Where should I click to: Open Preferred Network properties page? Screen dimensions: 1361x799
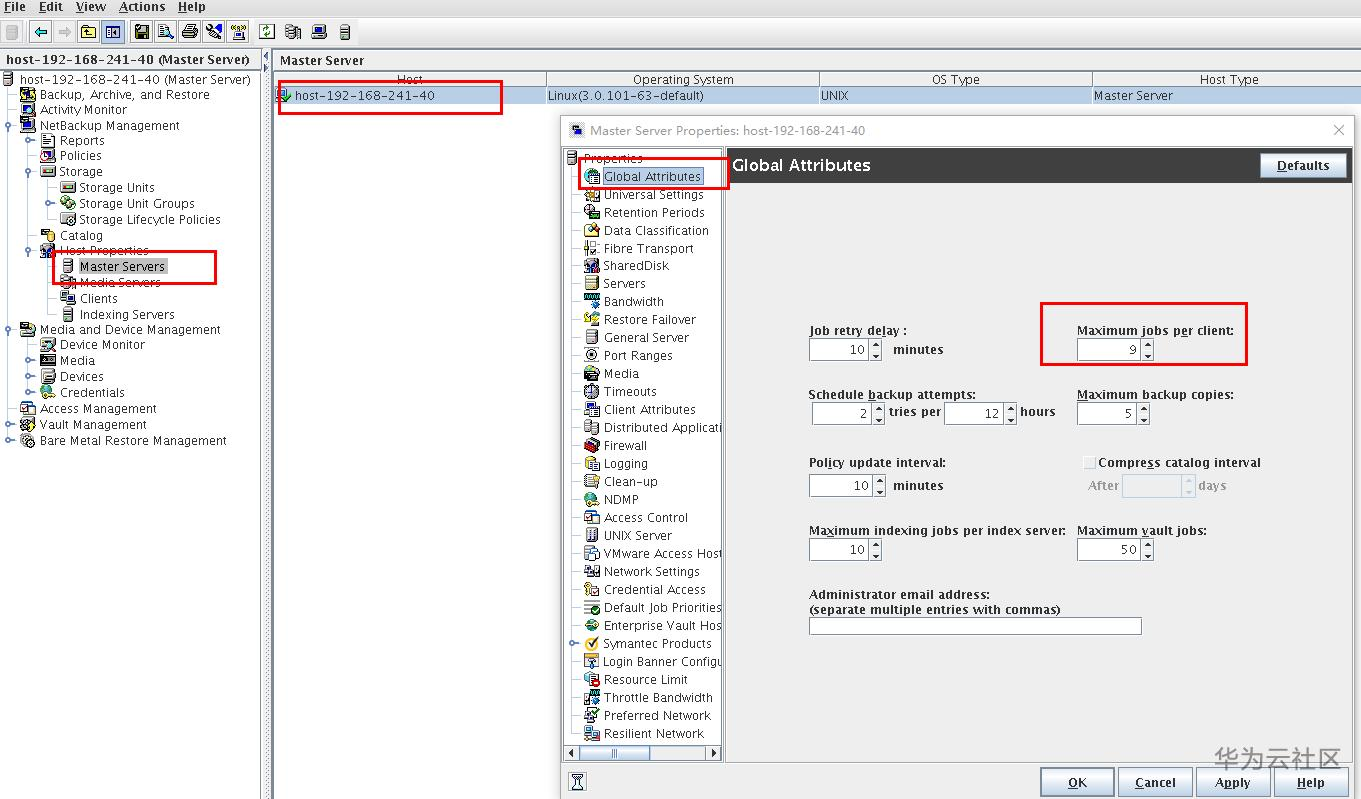pos(657,716)
